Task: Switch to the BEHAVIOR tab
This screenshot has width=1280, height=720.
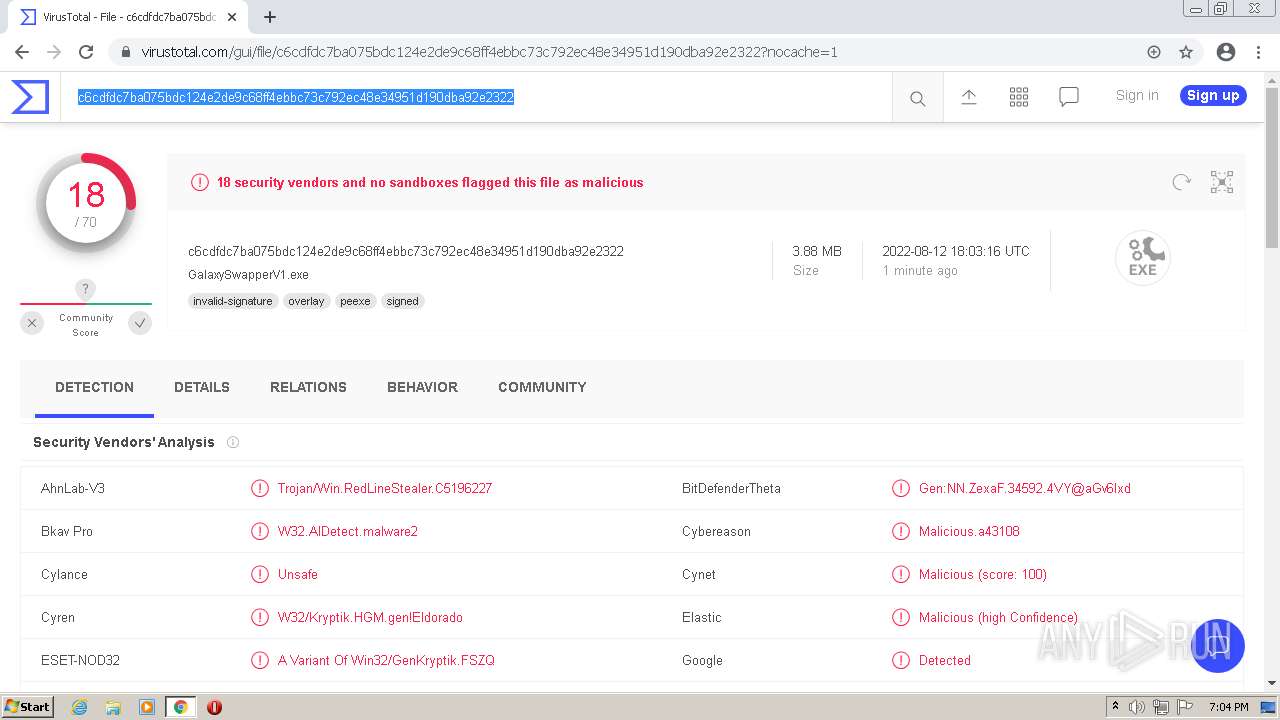Action: pos(422,387)
